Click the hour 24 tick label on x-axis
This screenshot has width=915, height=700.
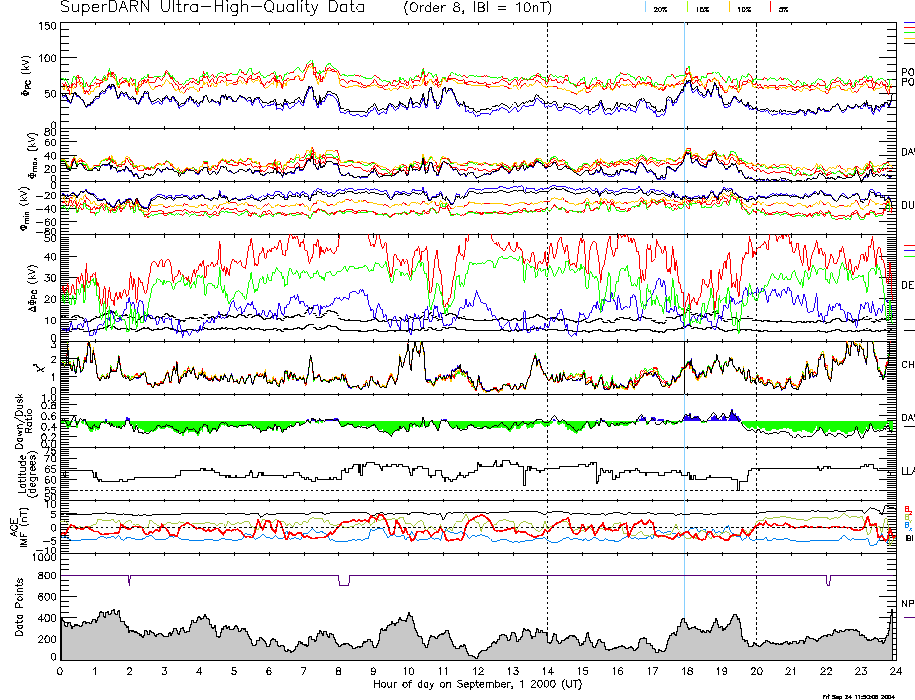[895, 671]
